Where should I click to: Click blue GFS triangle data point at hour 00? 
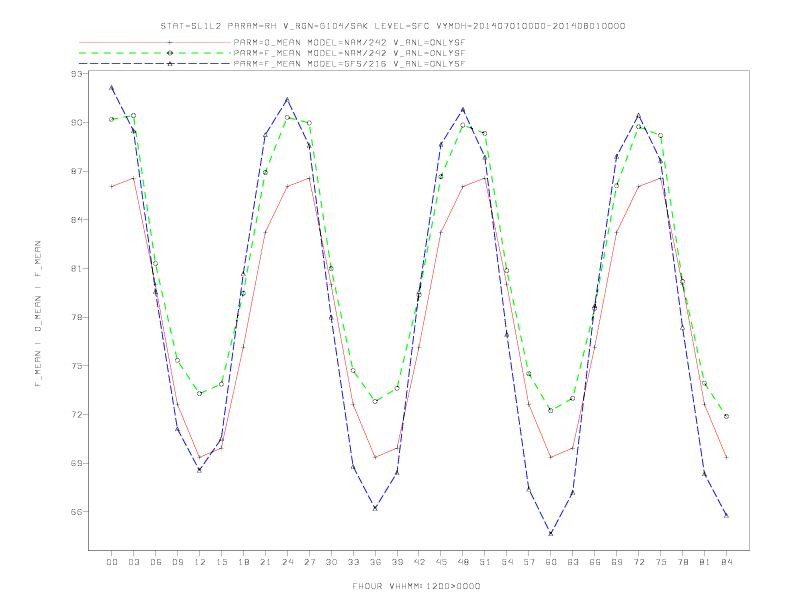[112, 87]
